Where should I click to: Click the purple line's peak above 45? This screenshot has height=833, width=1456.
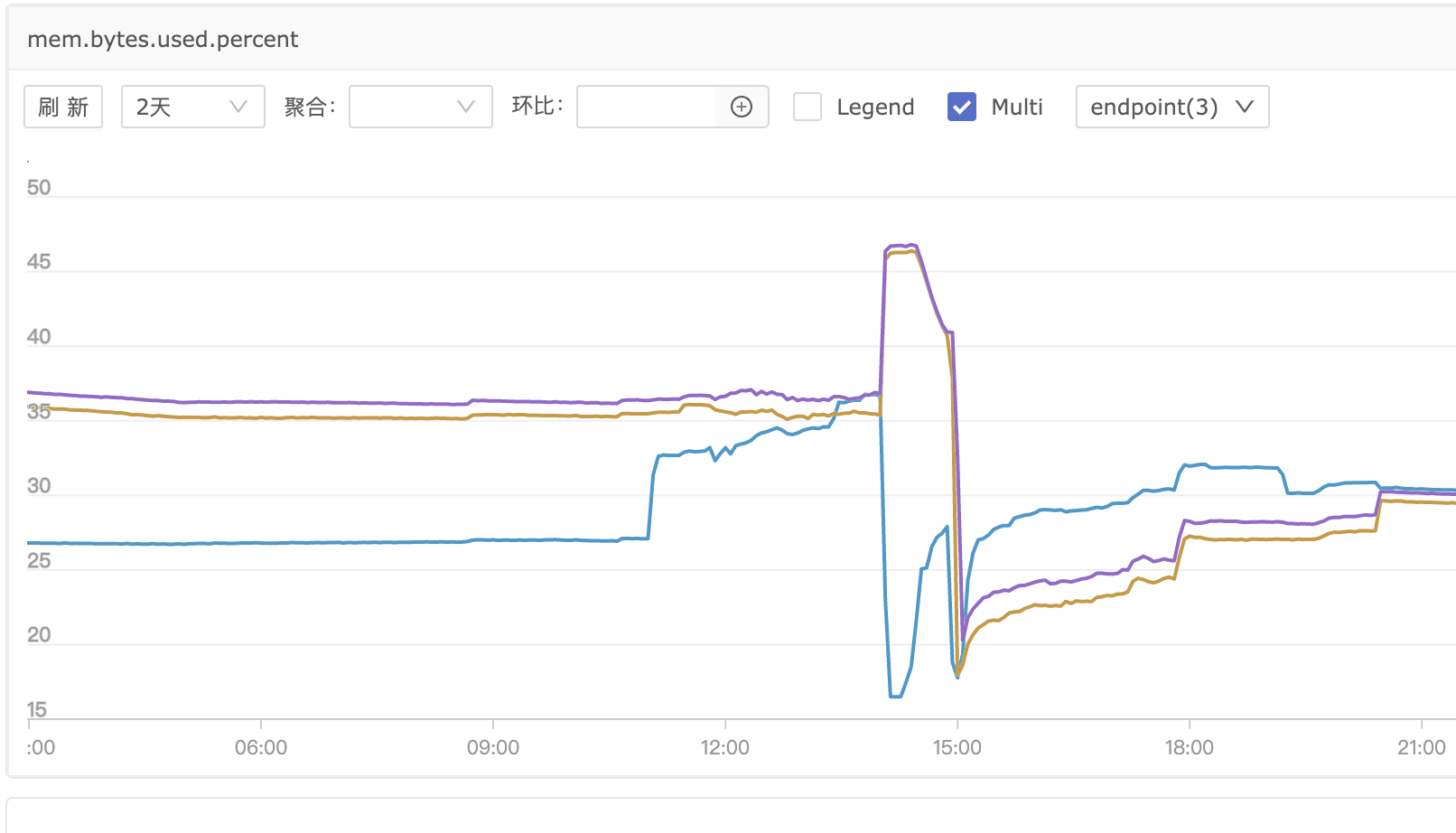[901, 245]
